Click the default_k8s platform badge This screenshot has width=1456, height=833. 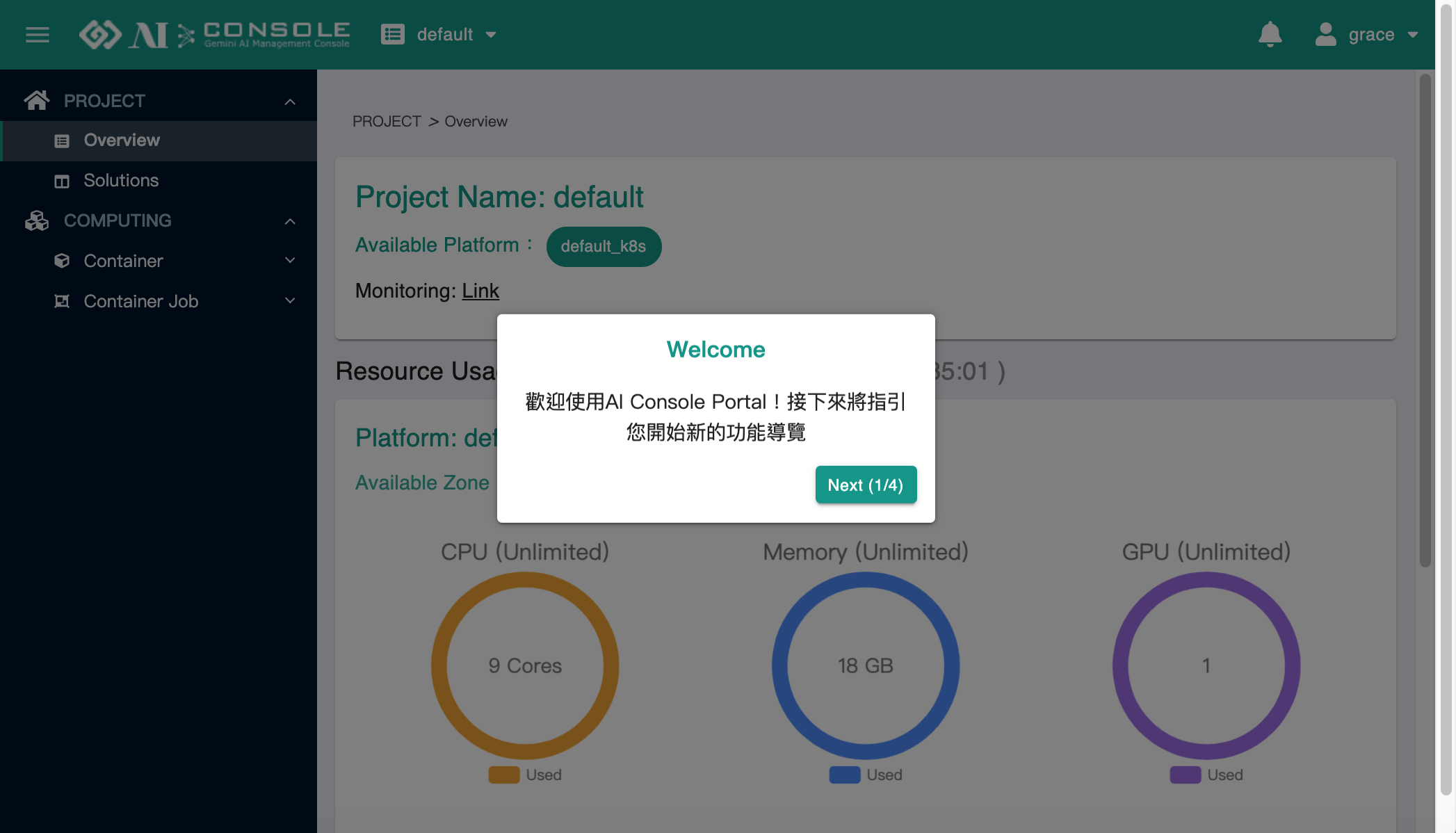click(x=604, y=246)
